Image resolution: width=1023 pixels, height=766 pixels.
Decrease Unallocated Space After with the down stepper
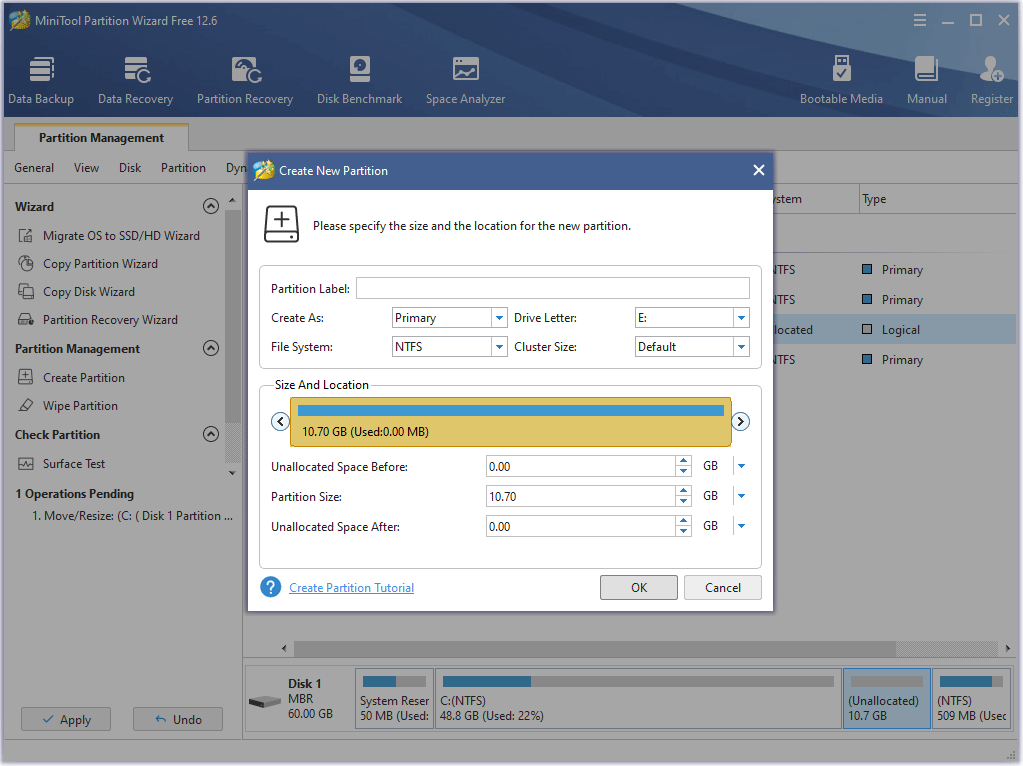click(x=683, y=531)
